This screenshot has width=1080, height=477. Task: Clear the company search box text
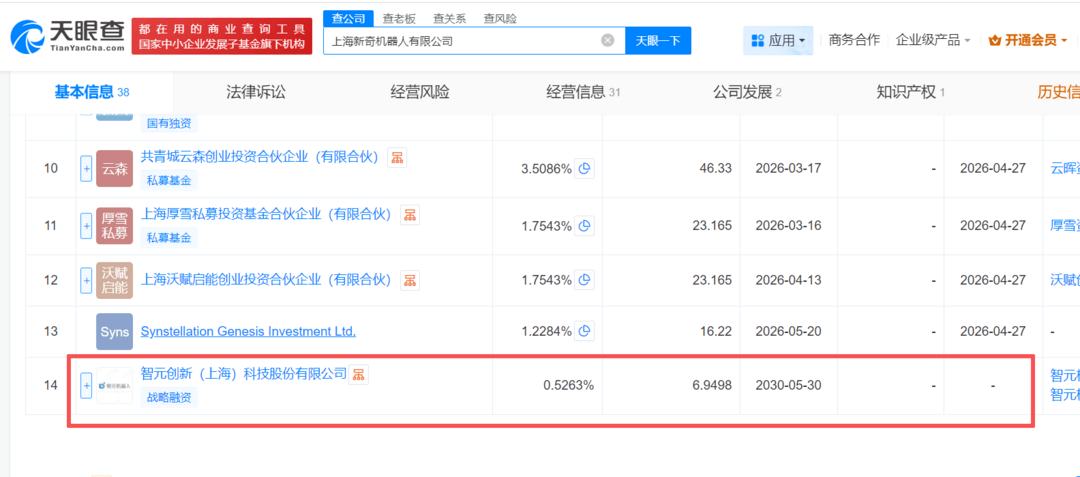608,41
